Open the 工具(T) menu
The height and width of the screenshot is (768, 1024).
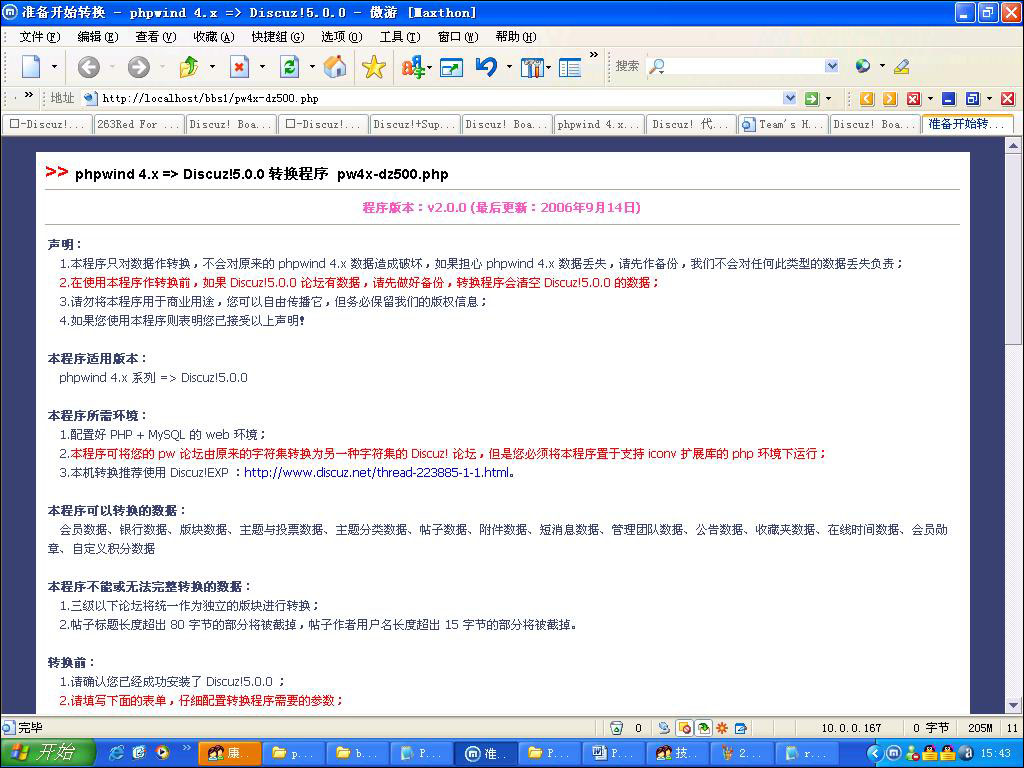[x=400, y=37]
